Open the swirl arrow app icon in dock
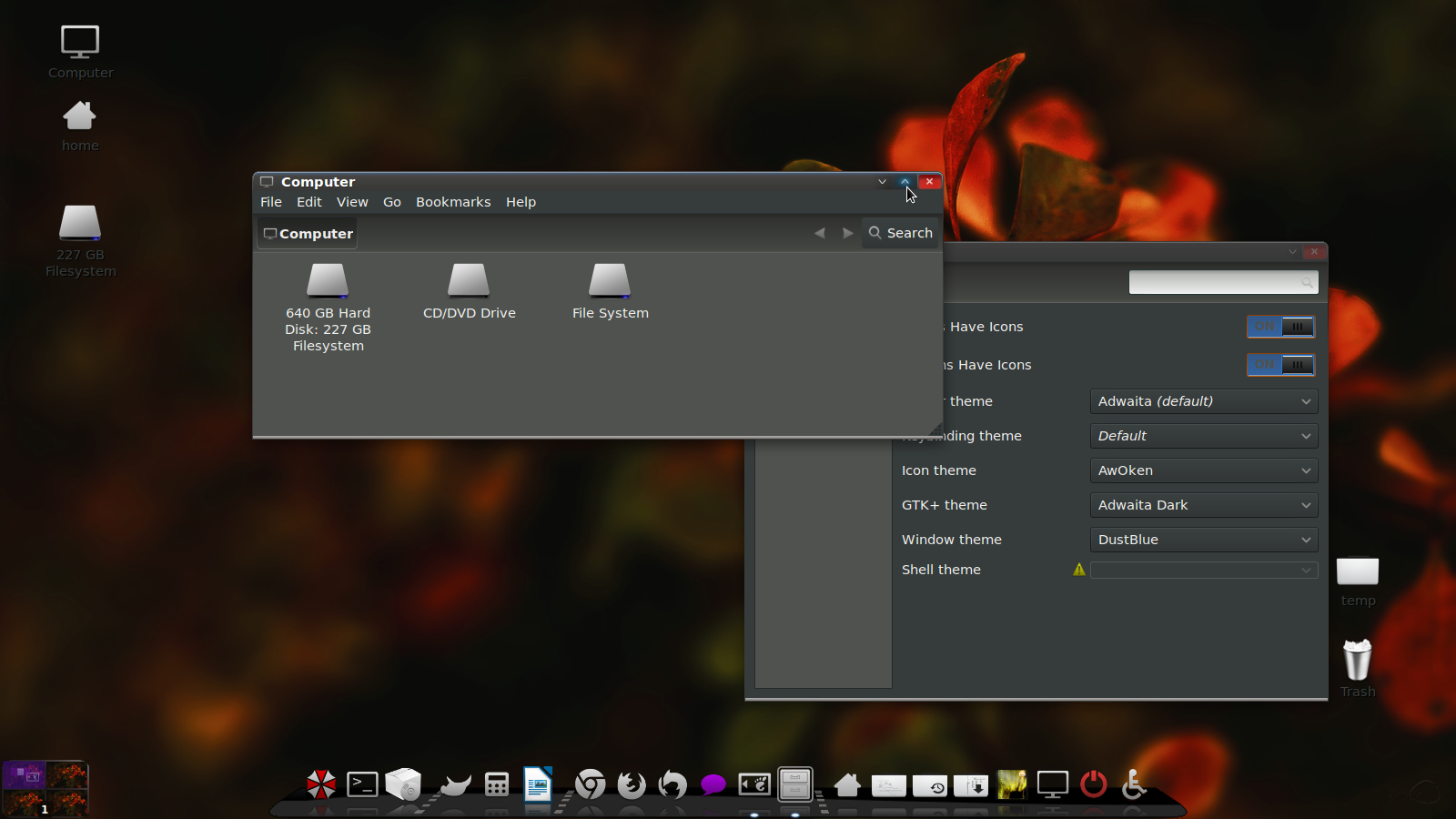The height and width of the screenshot is (819, 1456). (672, 784)
